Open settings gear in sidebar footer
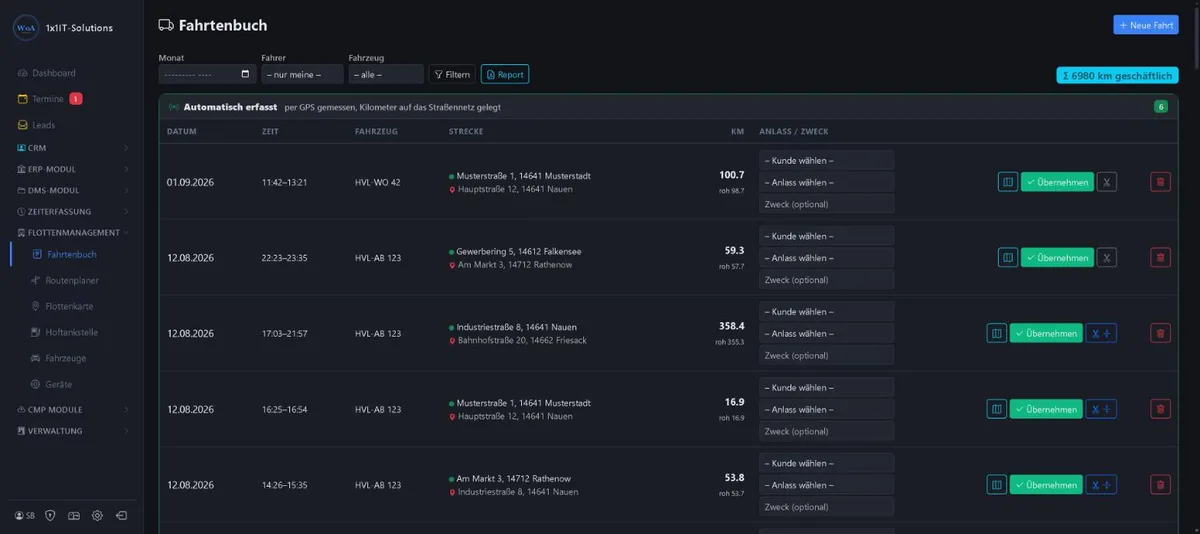This screenshot has height=534, width=1200. 97,516
